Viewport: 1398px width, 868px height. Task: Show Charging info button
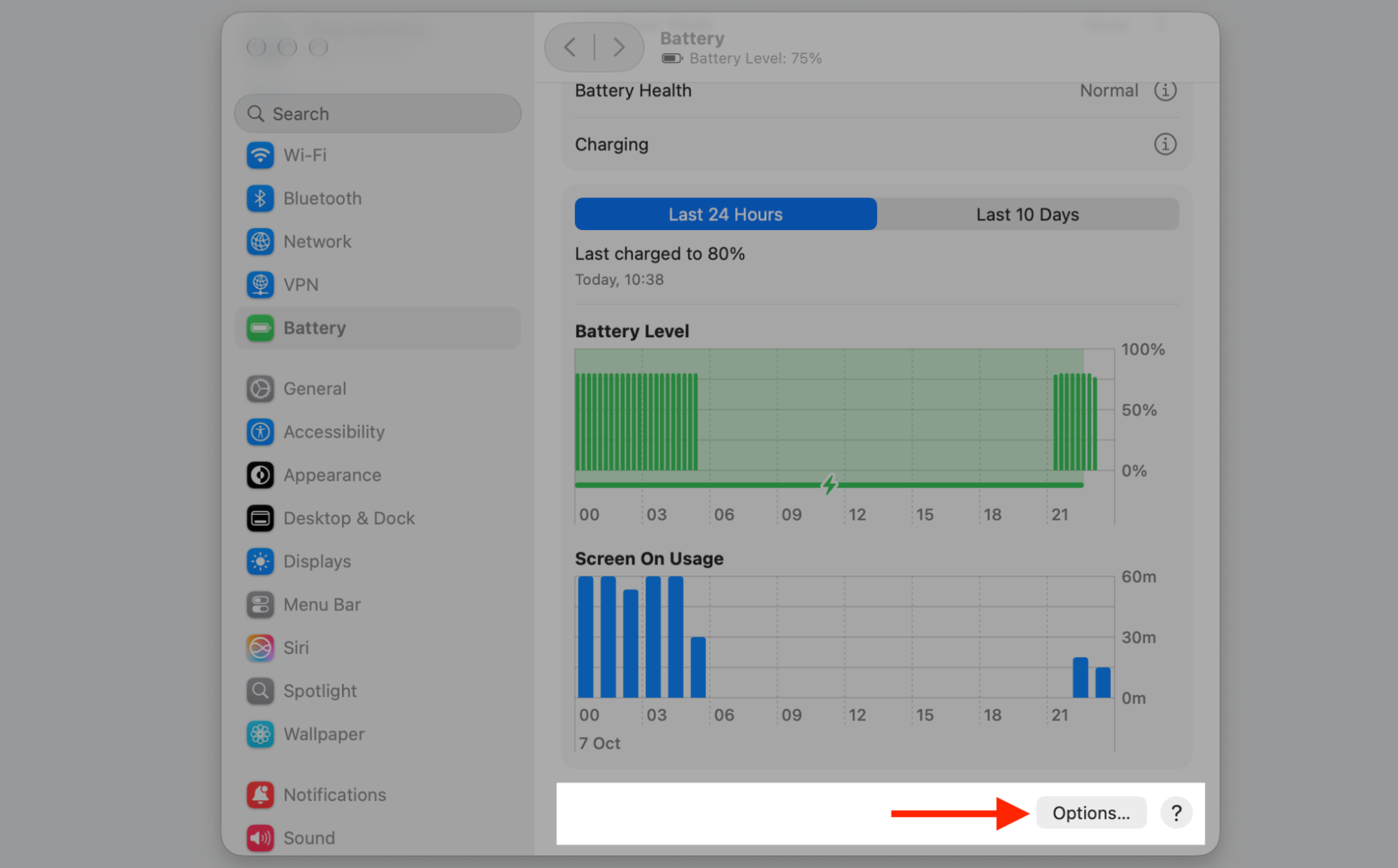click(1165, 144)
